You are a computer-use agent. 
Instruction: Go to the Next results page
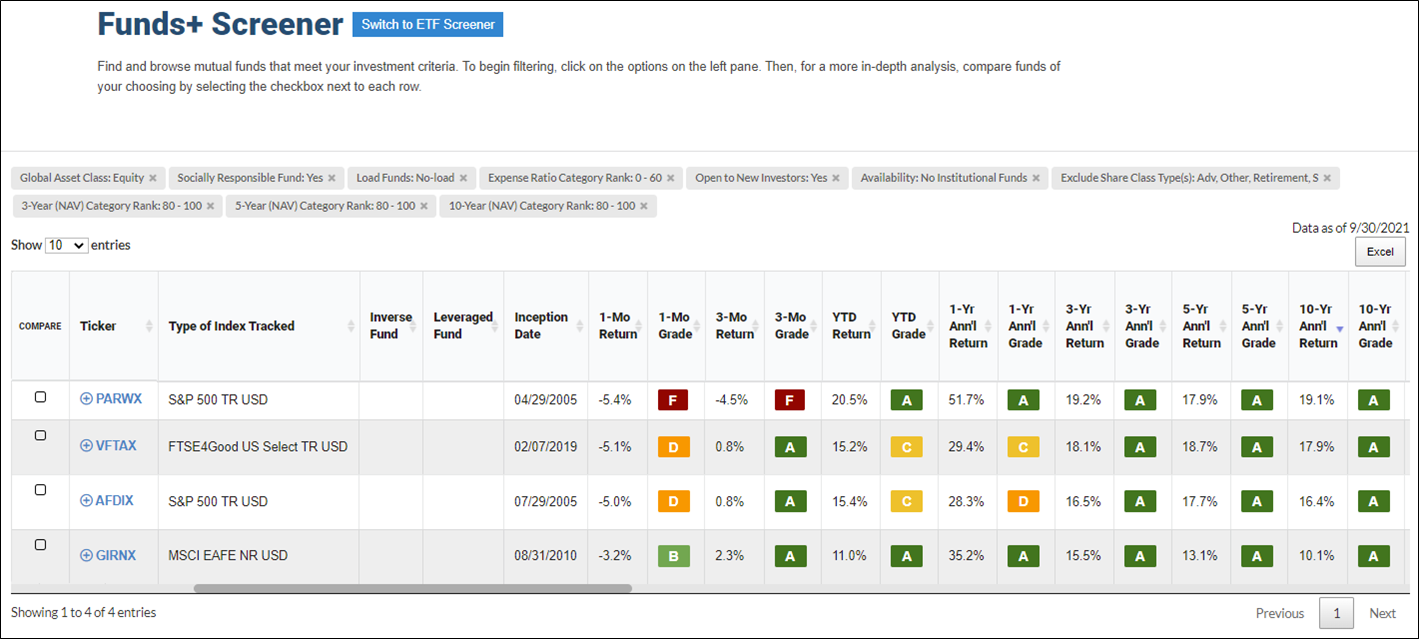[1383, 613]
